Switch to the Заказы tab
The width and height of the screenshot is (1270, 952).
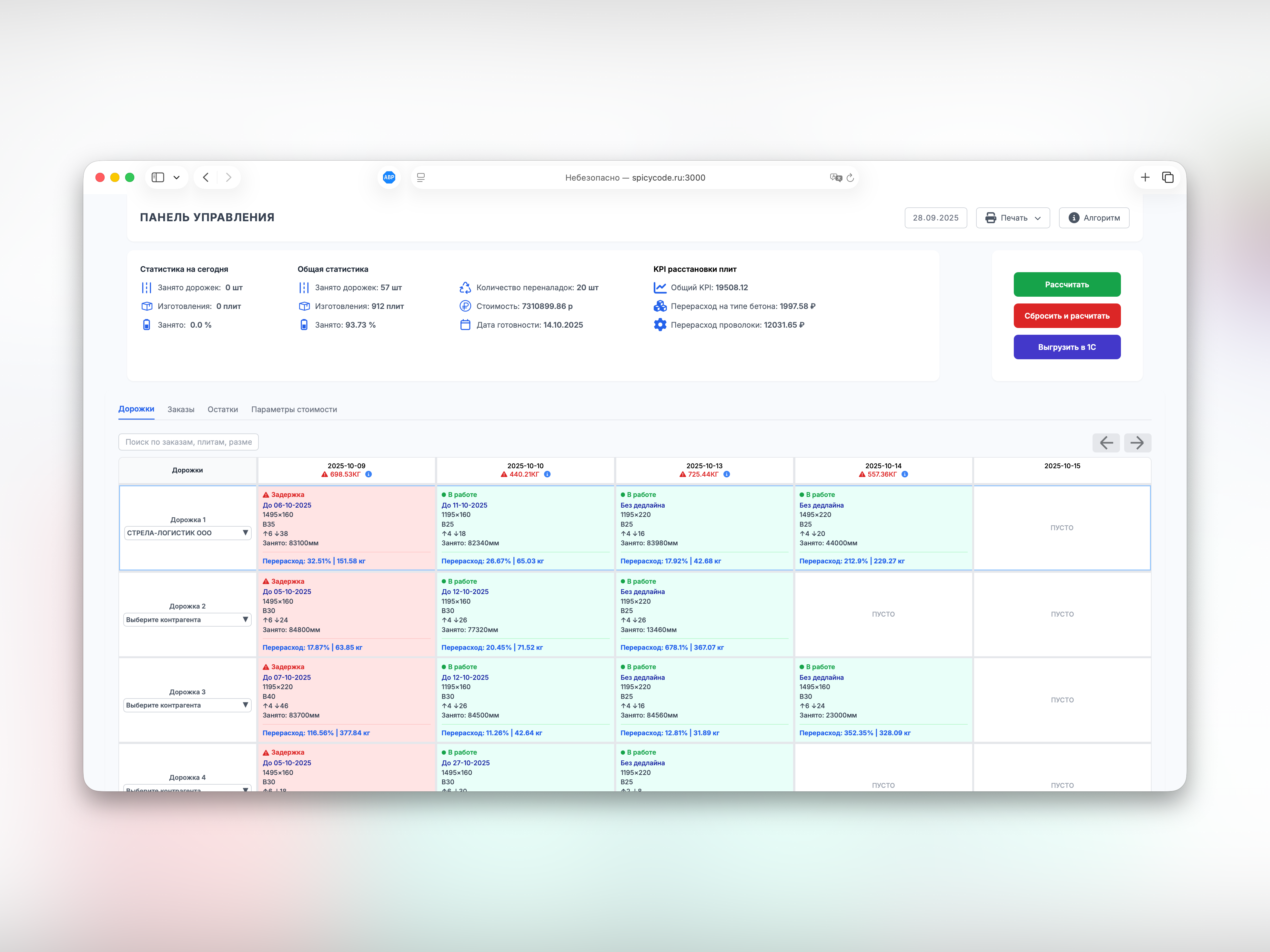coord(180,409)
